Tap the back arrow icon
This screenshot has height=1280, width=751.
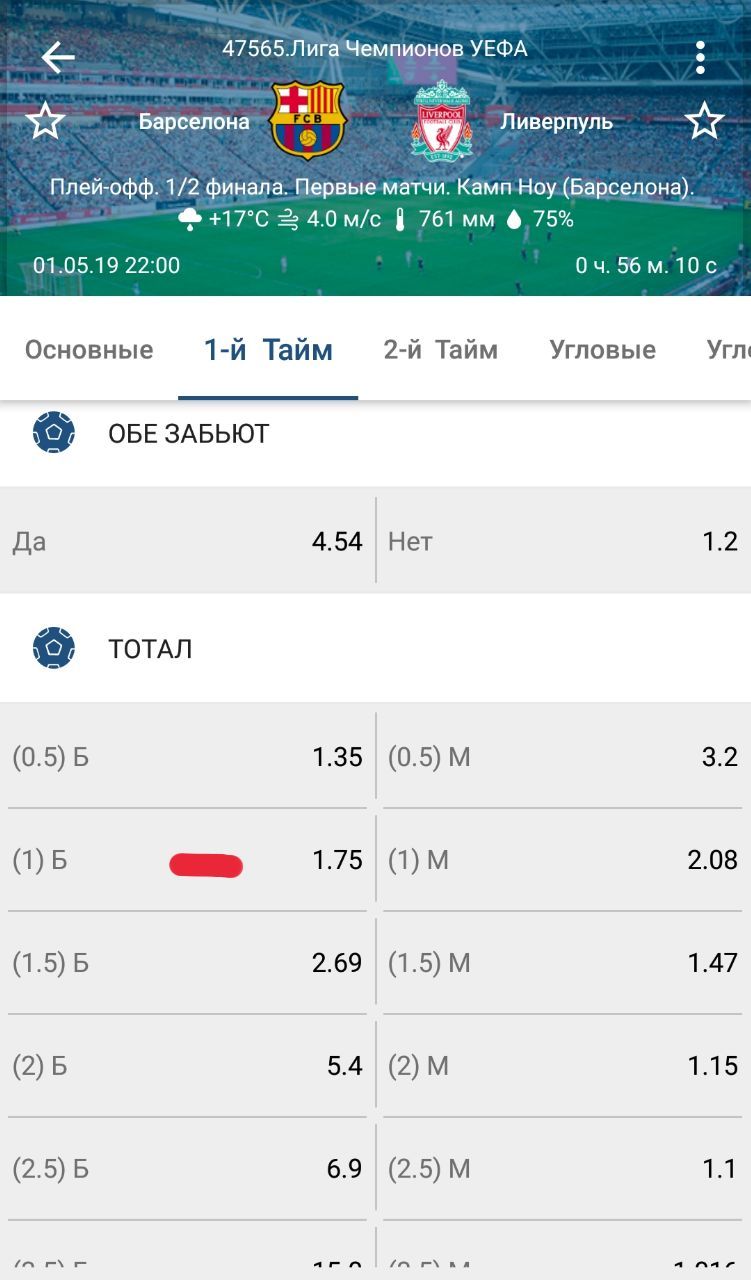pos(57,58)
